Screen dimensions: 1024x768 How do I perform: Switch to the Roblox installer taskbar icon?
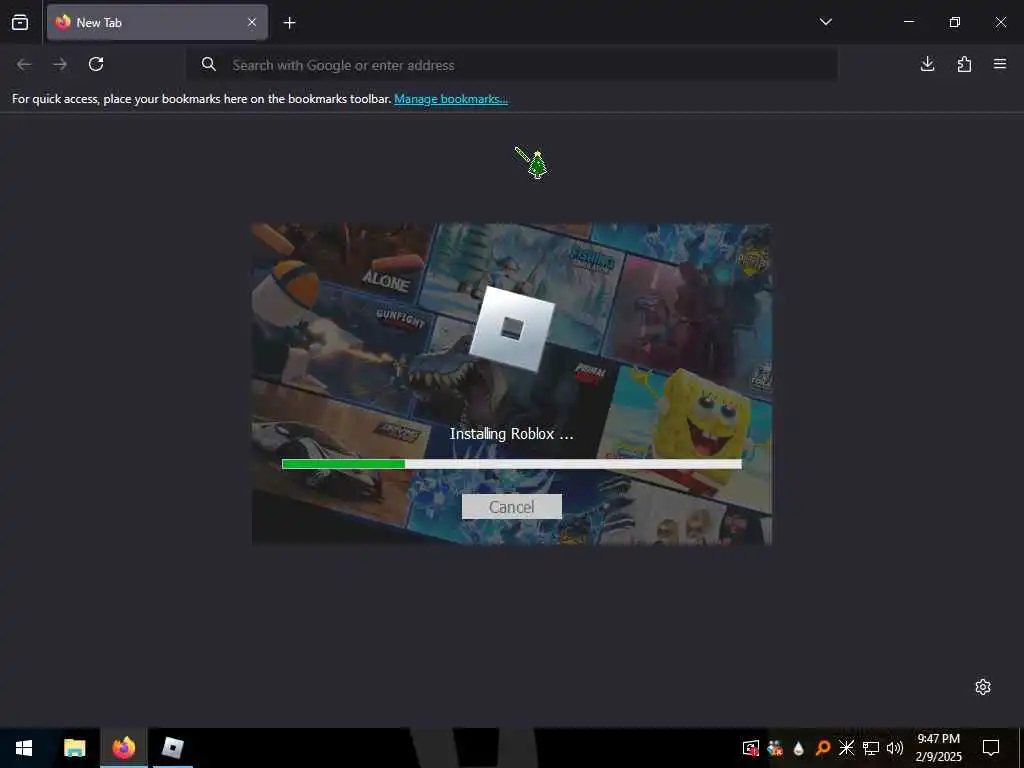click(x=172, y=748)
